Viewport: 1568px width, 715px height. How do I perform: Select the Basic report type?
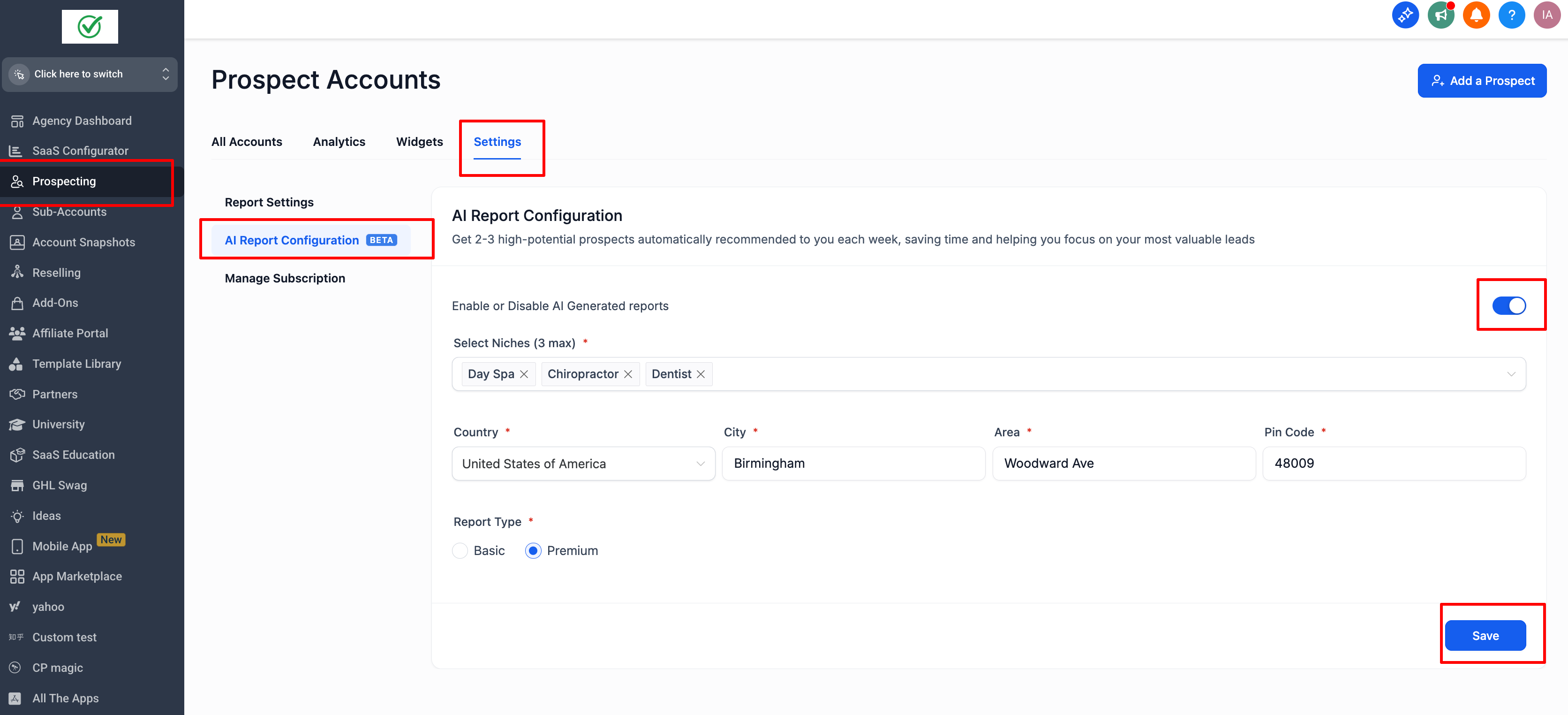point(460,551)
